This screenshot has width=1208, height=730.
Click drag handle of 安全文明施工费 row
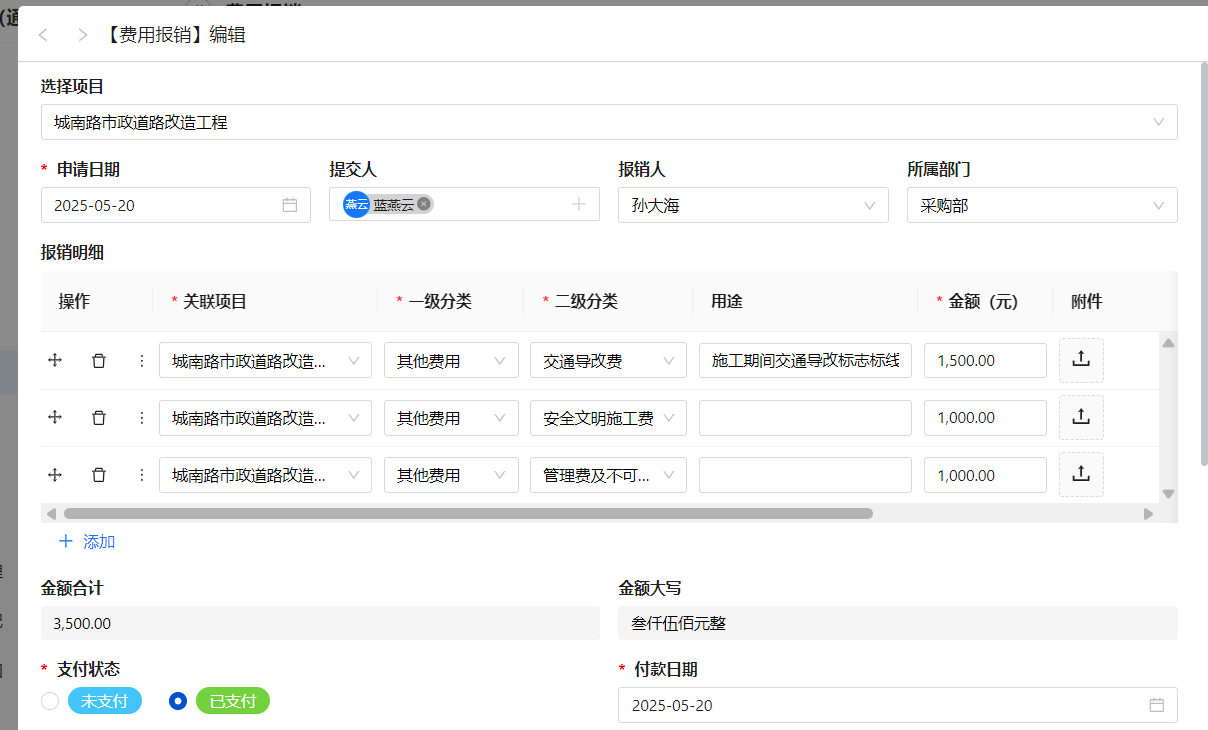click(x=55, y=418)
